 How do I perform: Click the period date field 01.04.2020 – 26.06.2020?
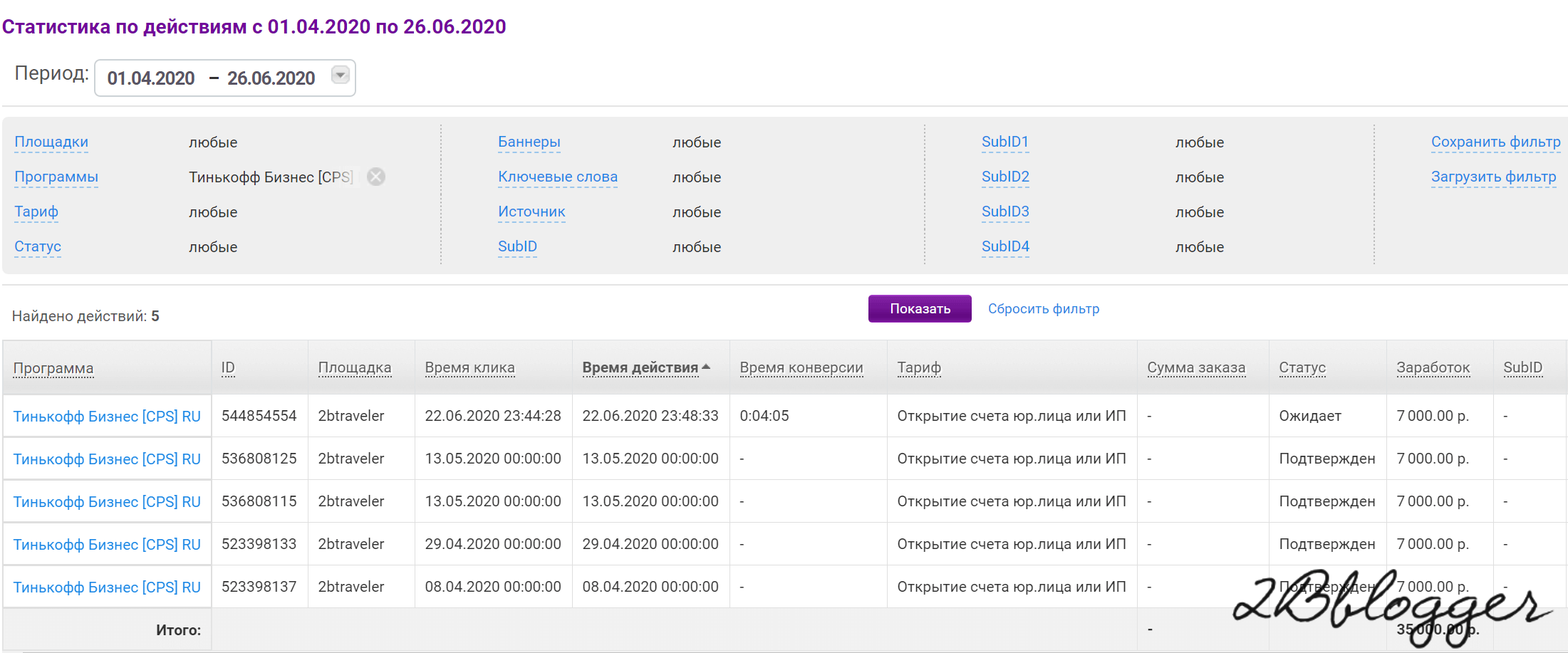[x=225, y=78]
